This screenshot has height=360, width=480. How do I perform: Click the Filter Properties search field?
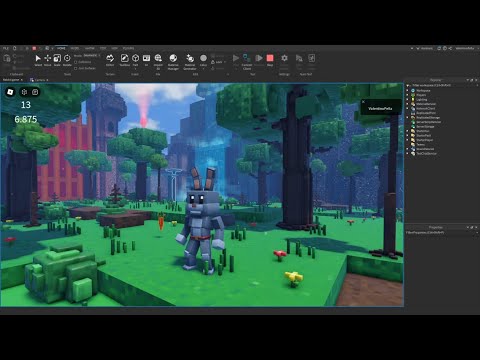[x=441, y=232]
